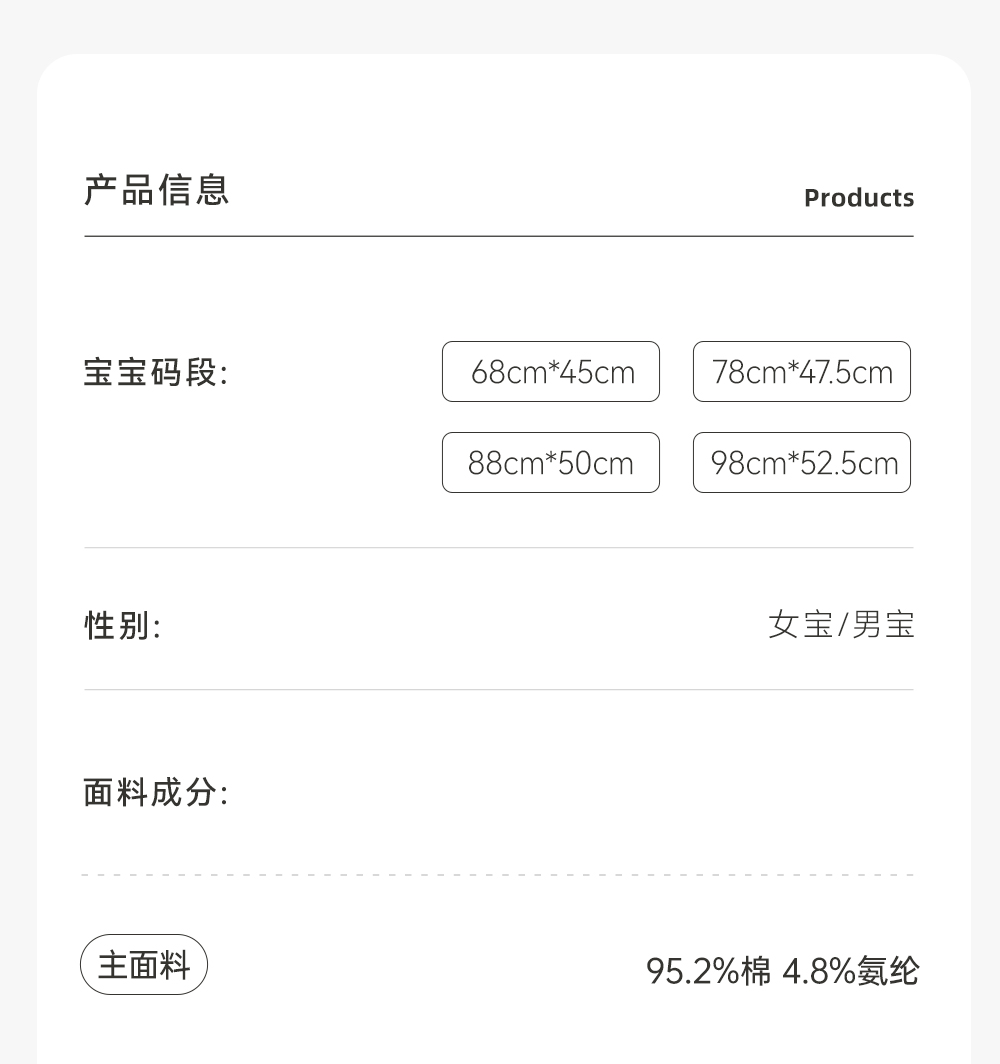Click the 4.8%氨纶 composition text
Image resolution: width=1000 pixels, height=1064 pixels.
[850, 971]
